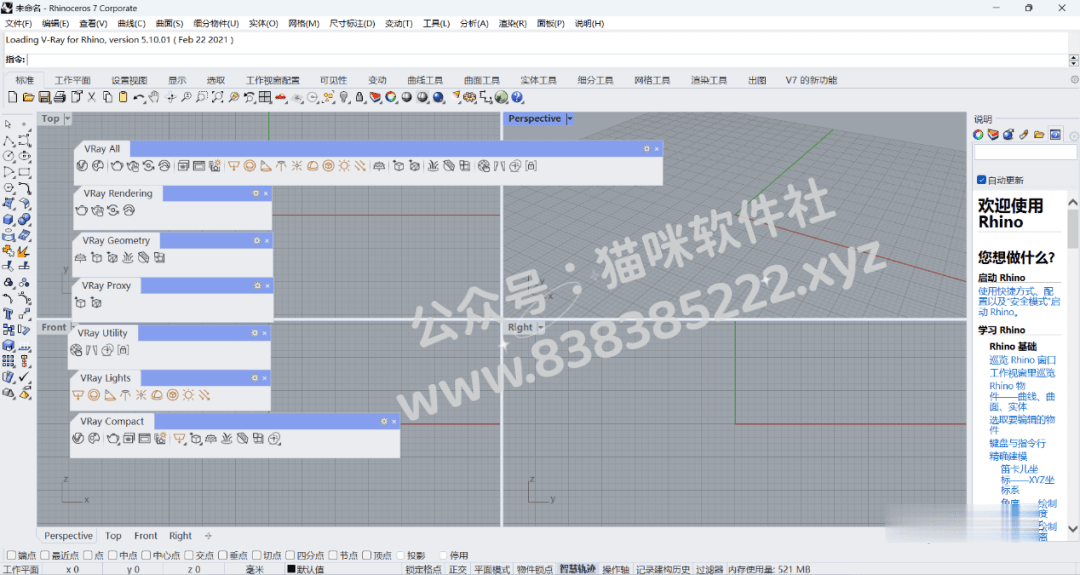The width and height of the screenshot is (1080, 575).
Task: Enable the 中点 osnap checkbox
Action: point(112,555)
